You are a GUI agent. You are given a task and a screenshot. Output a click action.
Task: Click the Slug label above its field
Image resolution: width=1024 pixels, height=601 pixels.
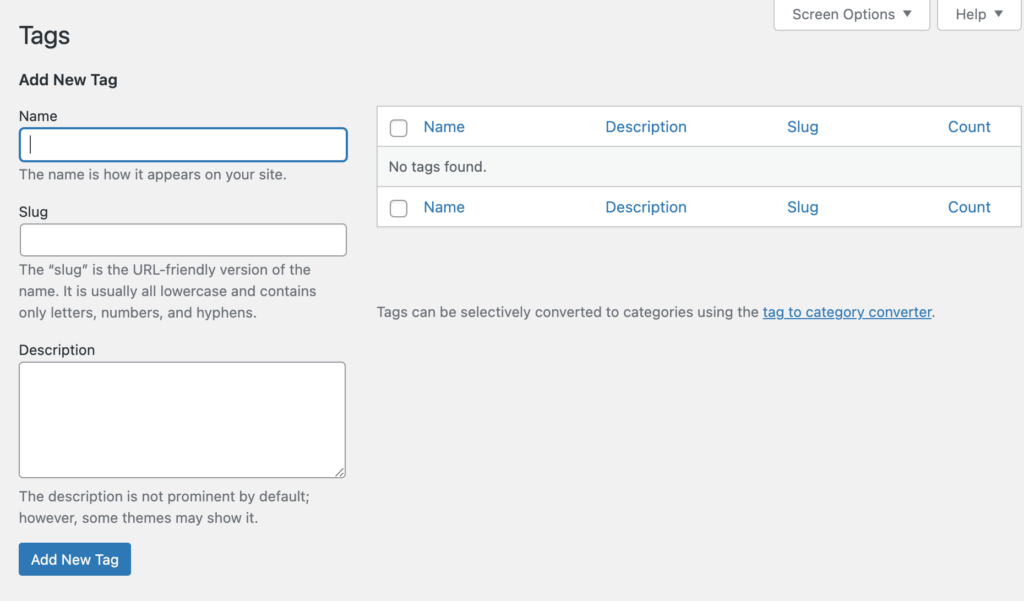coord(33,212)
